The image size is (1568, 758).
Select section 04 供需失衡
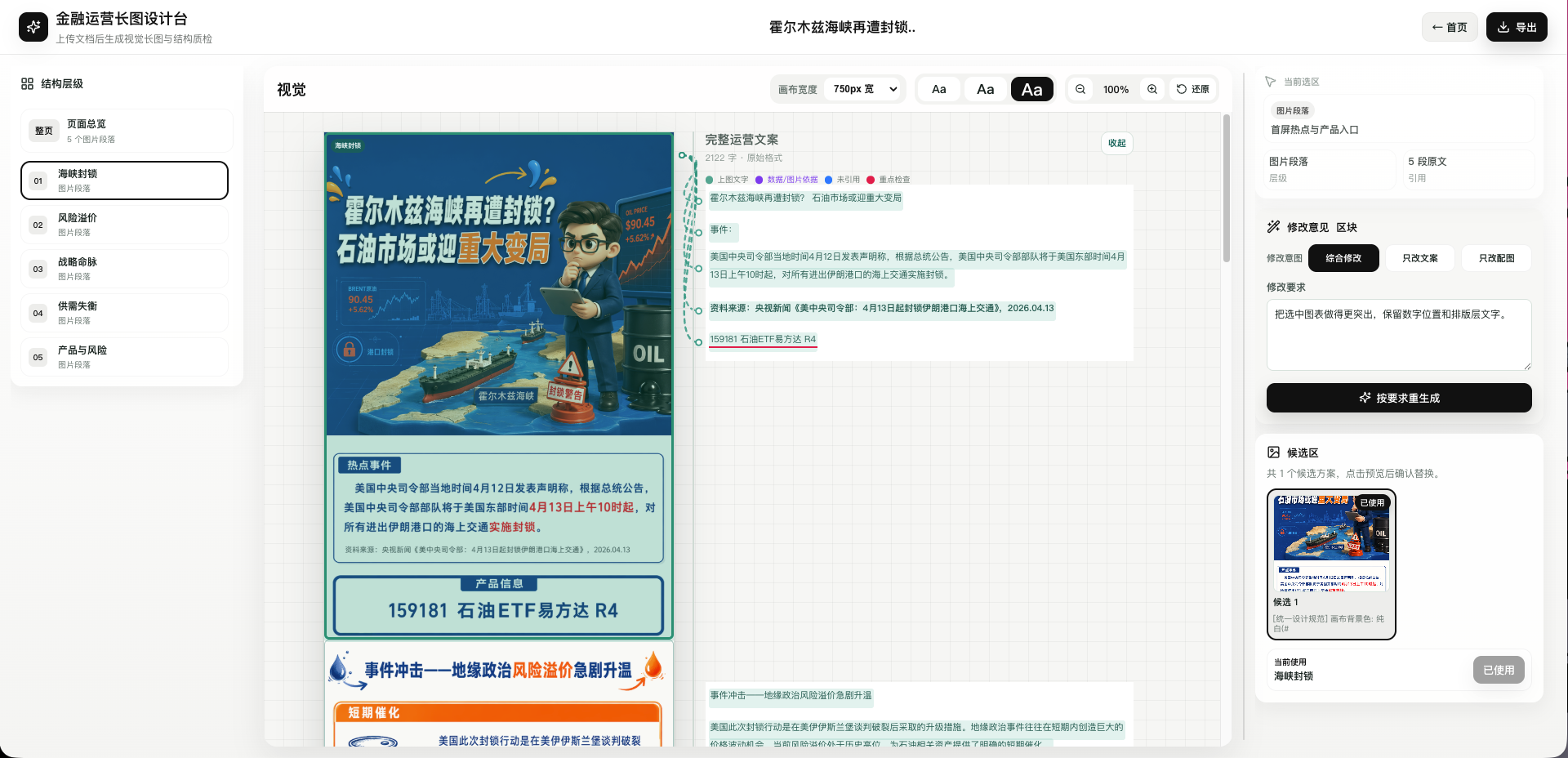point(124,313)
